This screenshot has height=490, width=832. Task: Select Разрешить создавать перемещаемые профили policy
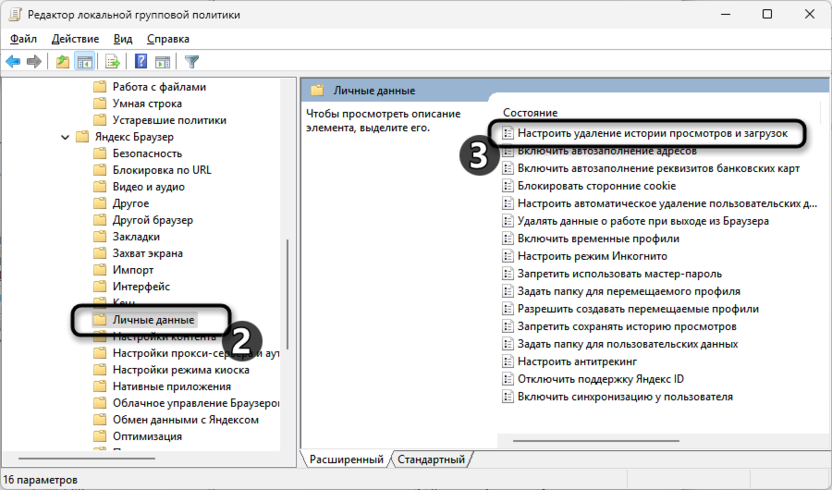(638, 309)
